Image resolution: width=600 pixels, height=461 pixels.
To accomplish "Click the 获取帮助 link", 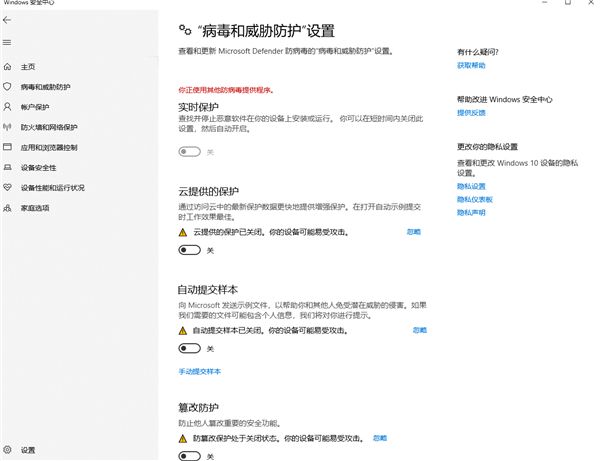I will tap(471, 65).
